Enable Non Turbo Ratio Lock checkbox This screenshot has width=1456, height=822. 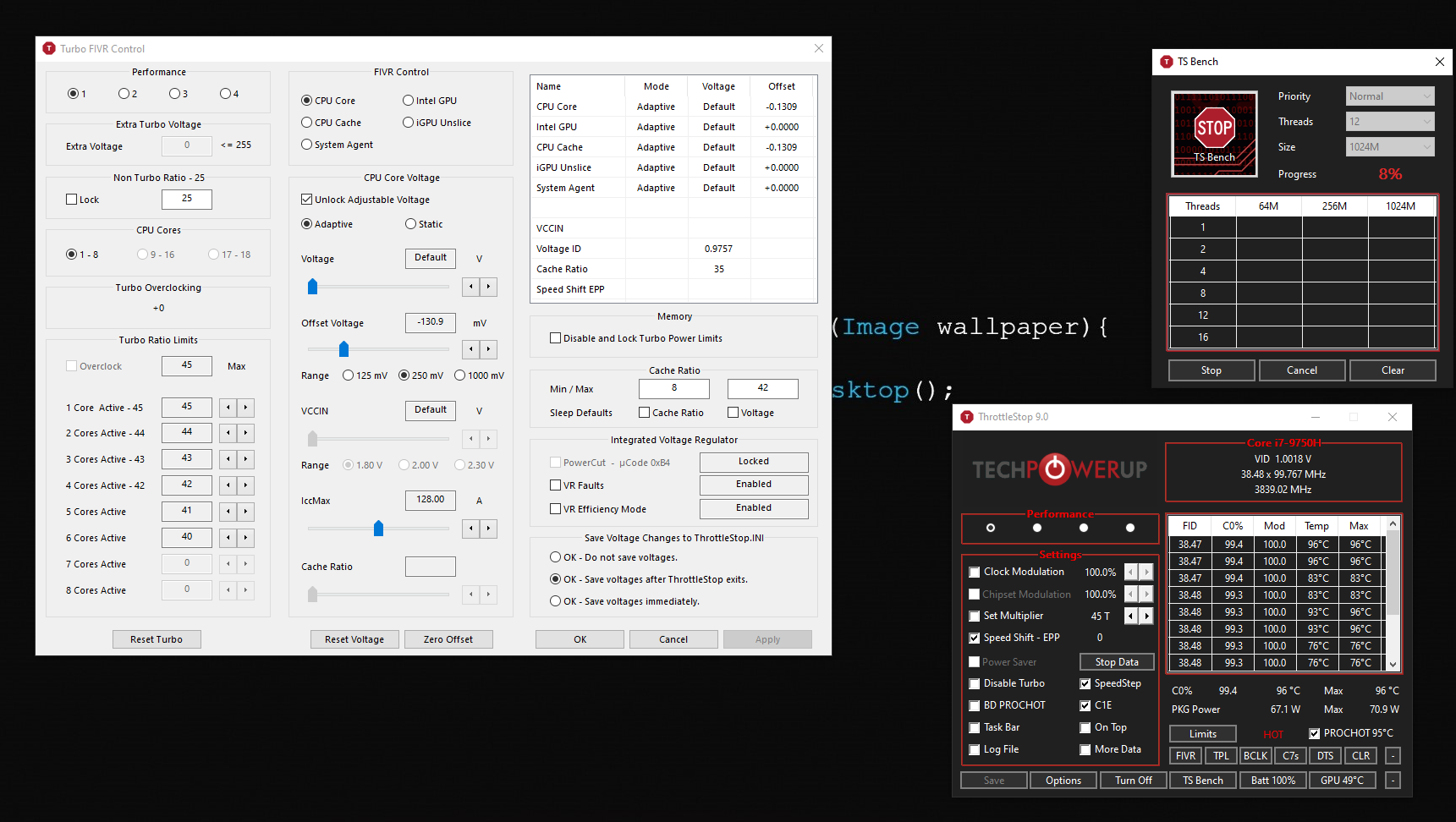pyautogui.click(x=72, y=200)
